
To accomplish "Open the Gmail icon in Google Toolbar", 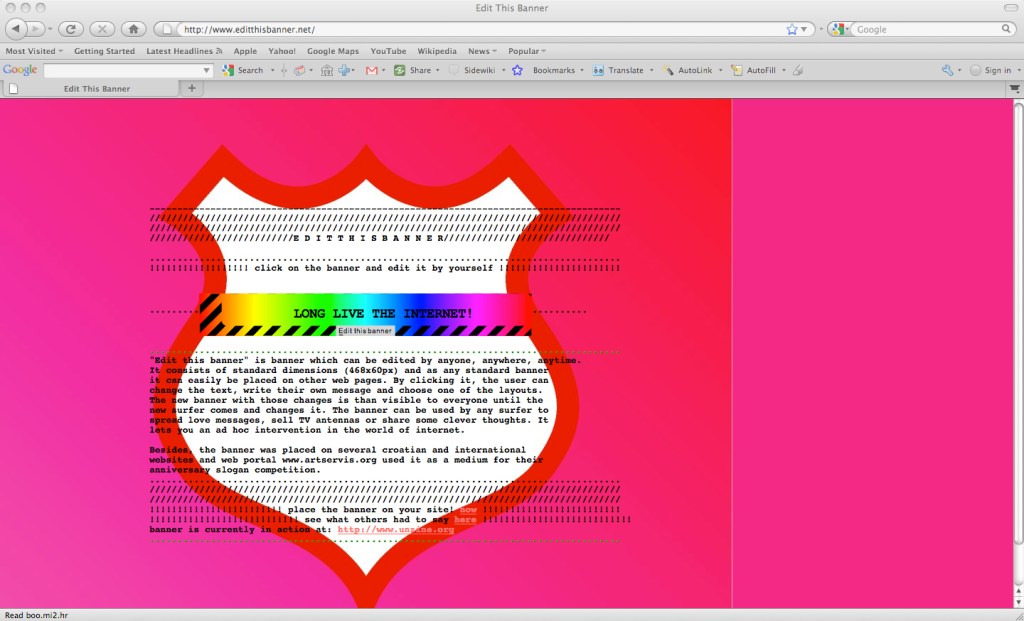I will click(372, 70).
